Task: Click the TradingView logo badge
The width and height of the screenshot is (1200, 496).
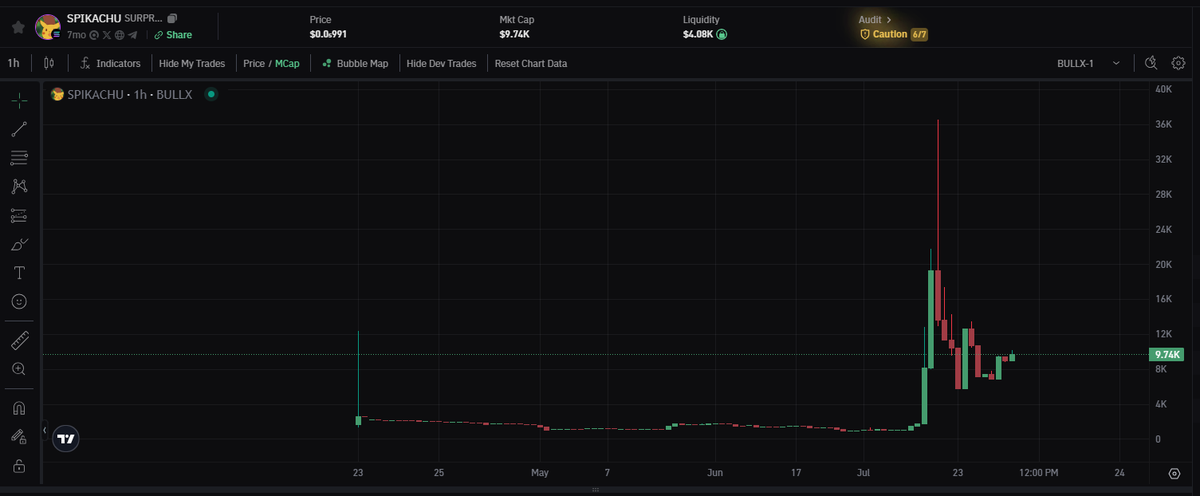Action: coord(67,438)
